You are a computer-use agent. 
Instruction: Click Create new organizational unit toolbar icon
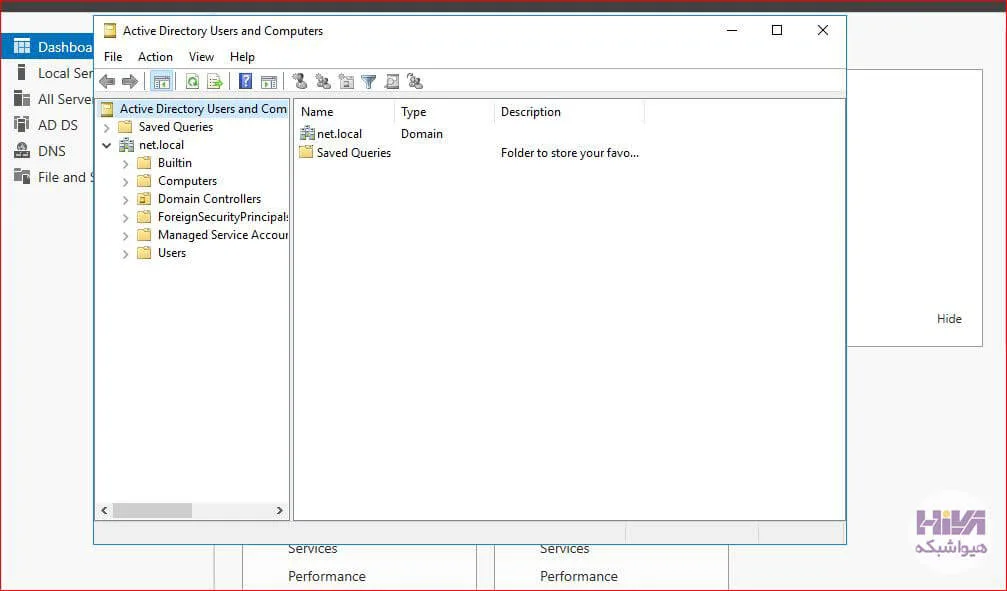tap(346, 81)
